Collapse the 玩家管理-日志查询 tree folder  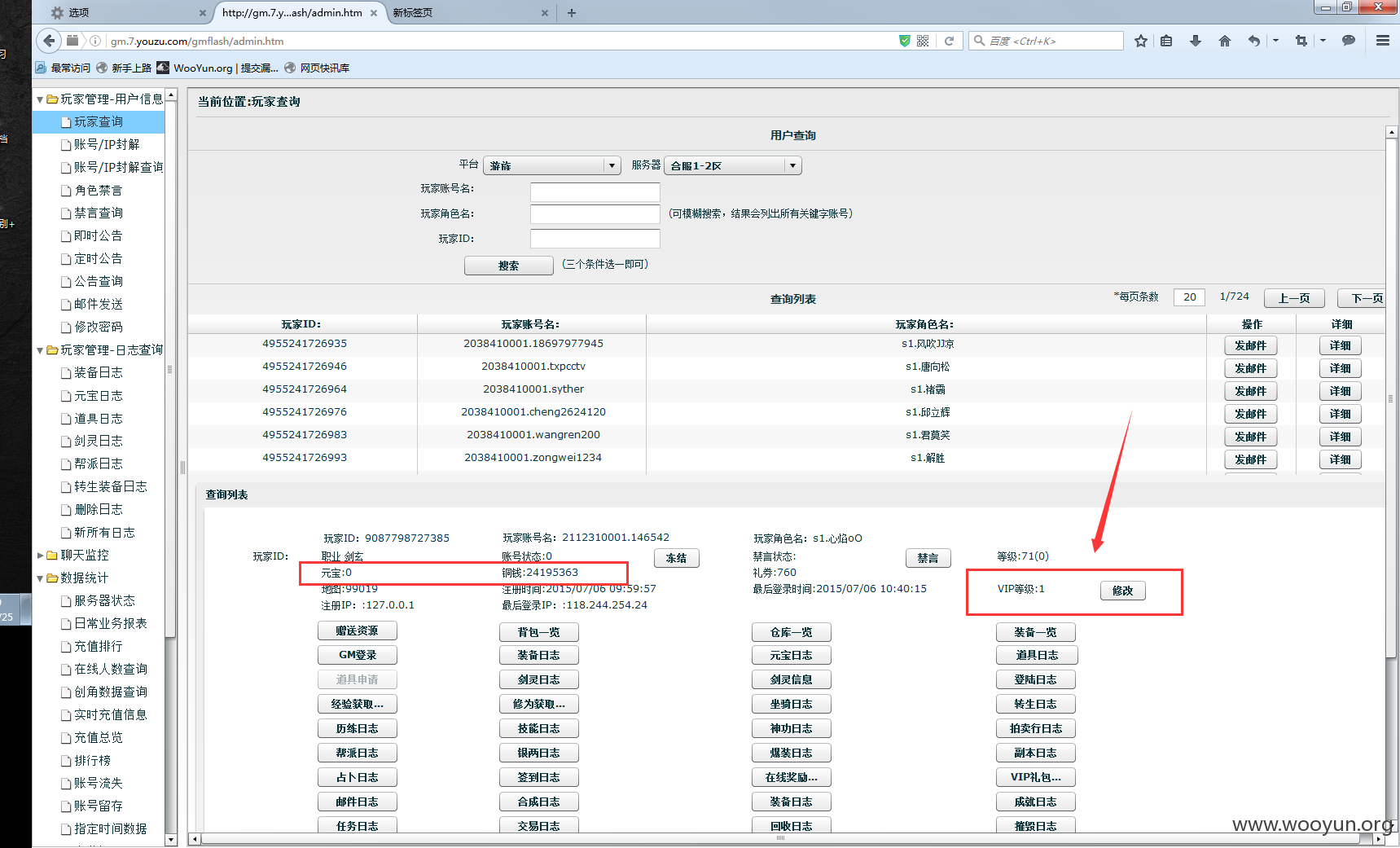pyautogui.click(x=40, y=350)
